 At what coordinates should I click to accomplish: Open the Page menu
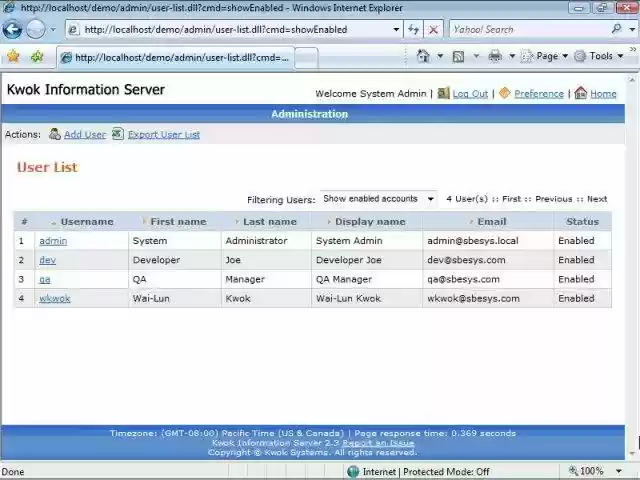[545, 56]
